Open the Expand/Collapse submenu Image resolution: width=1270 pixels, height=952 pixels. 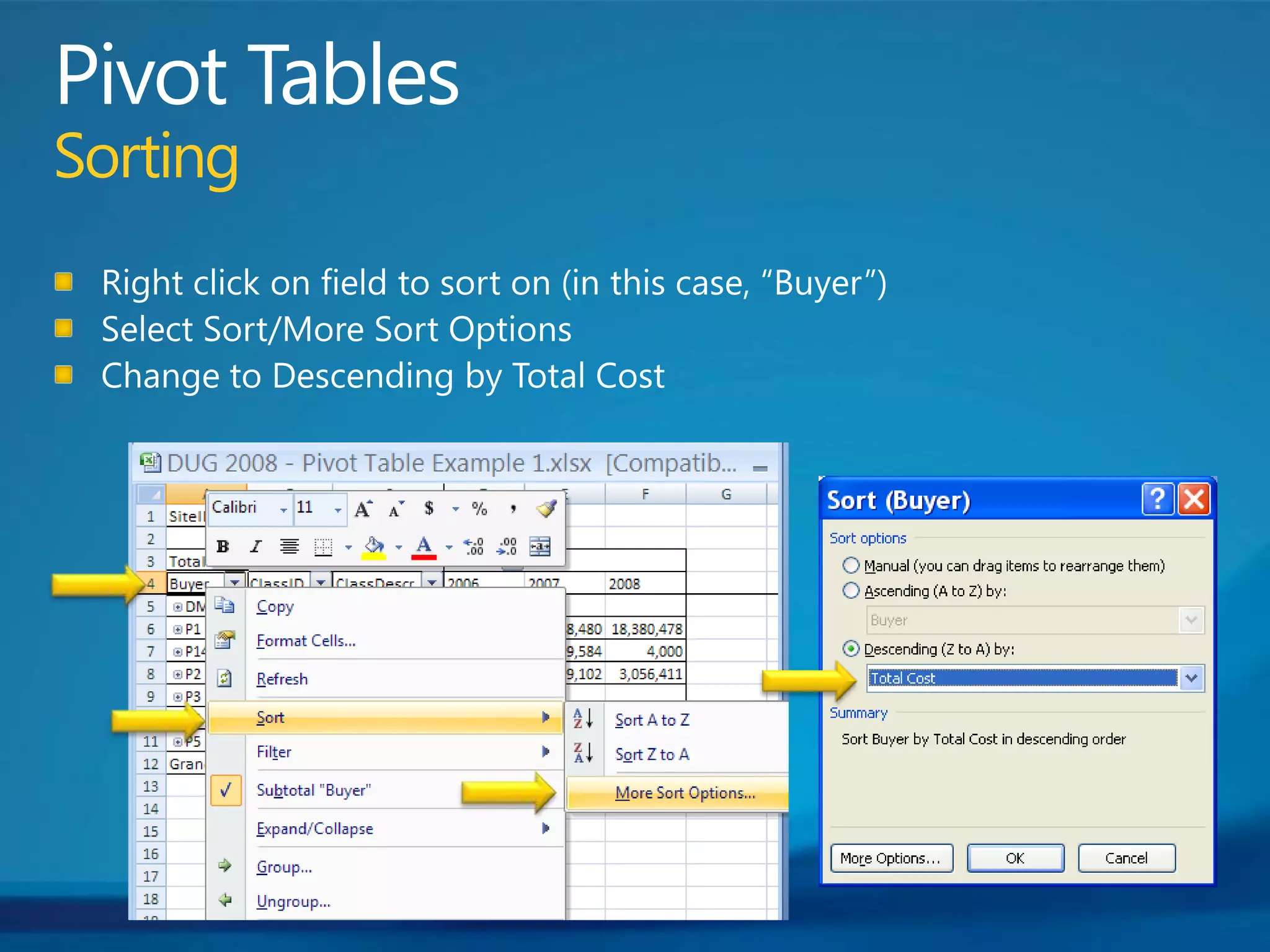point(386,829)
